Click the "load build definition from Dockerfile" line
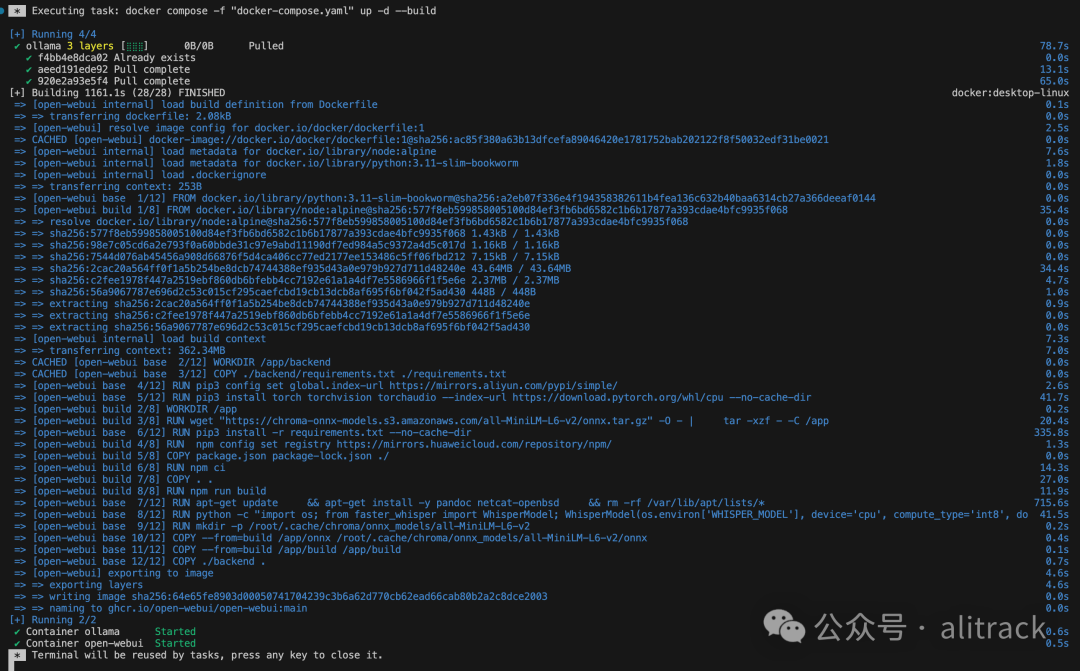This screenshot has height=671, width=1080. pos(196,104)
